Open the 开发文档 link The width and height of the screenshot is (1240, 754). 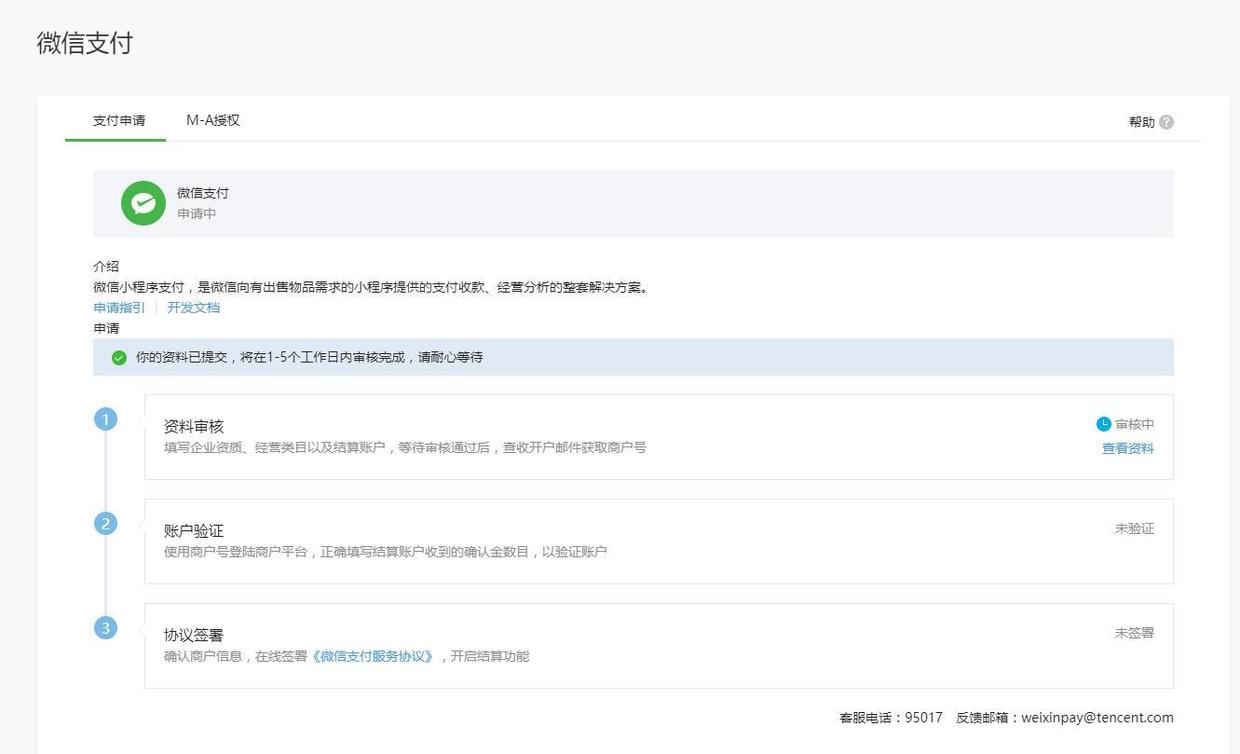coord(193,308)
